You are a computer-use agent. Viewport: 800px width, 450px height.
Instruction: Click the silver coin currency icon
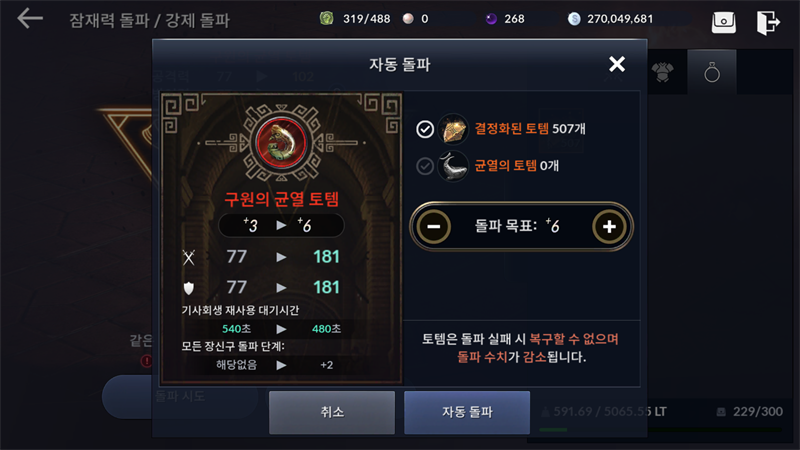click(x=574, y=19)
